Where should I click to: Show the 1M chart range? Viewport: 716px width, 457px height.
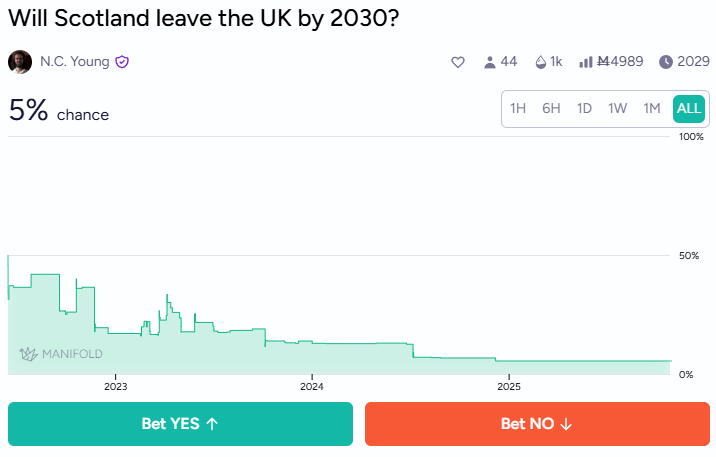[x=652, y=109]
